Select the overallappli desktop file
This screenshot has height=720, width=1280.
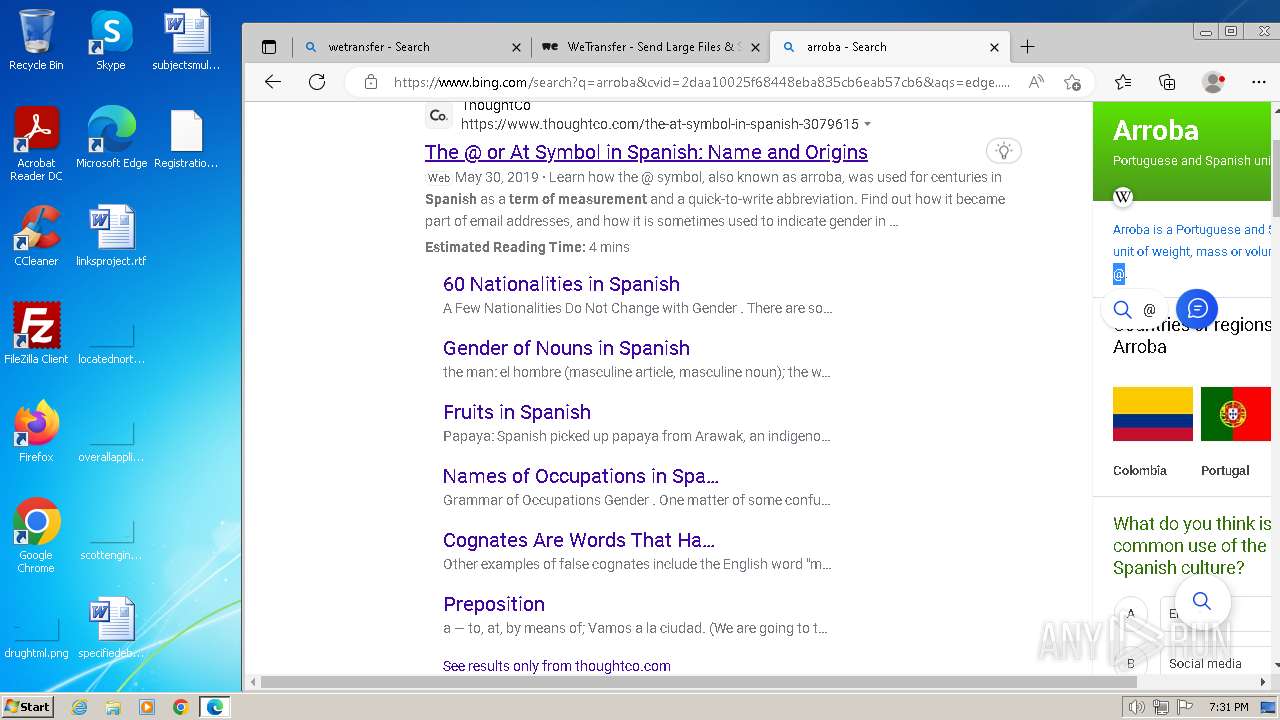[x=111, y=442]
